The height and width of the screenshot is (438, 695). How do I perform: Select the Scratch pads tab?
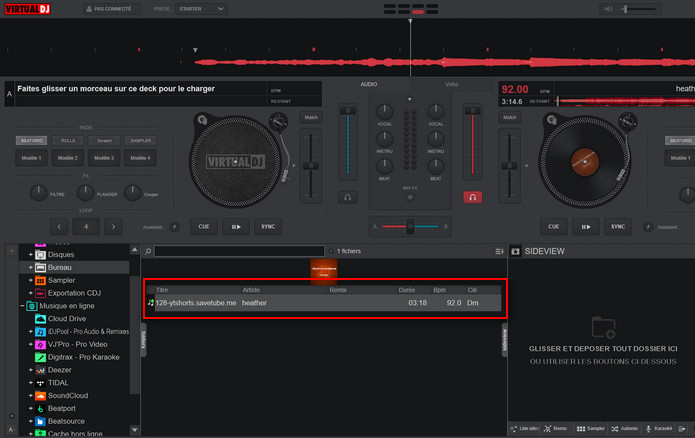tap(104, 141)
